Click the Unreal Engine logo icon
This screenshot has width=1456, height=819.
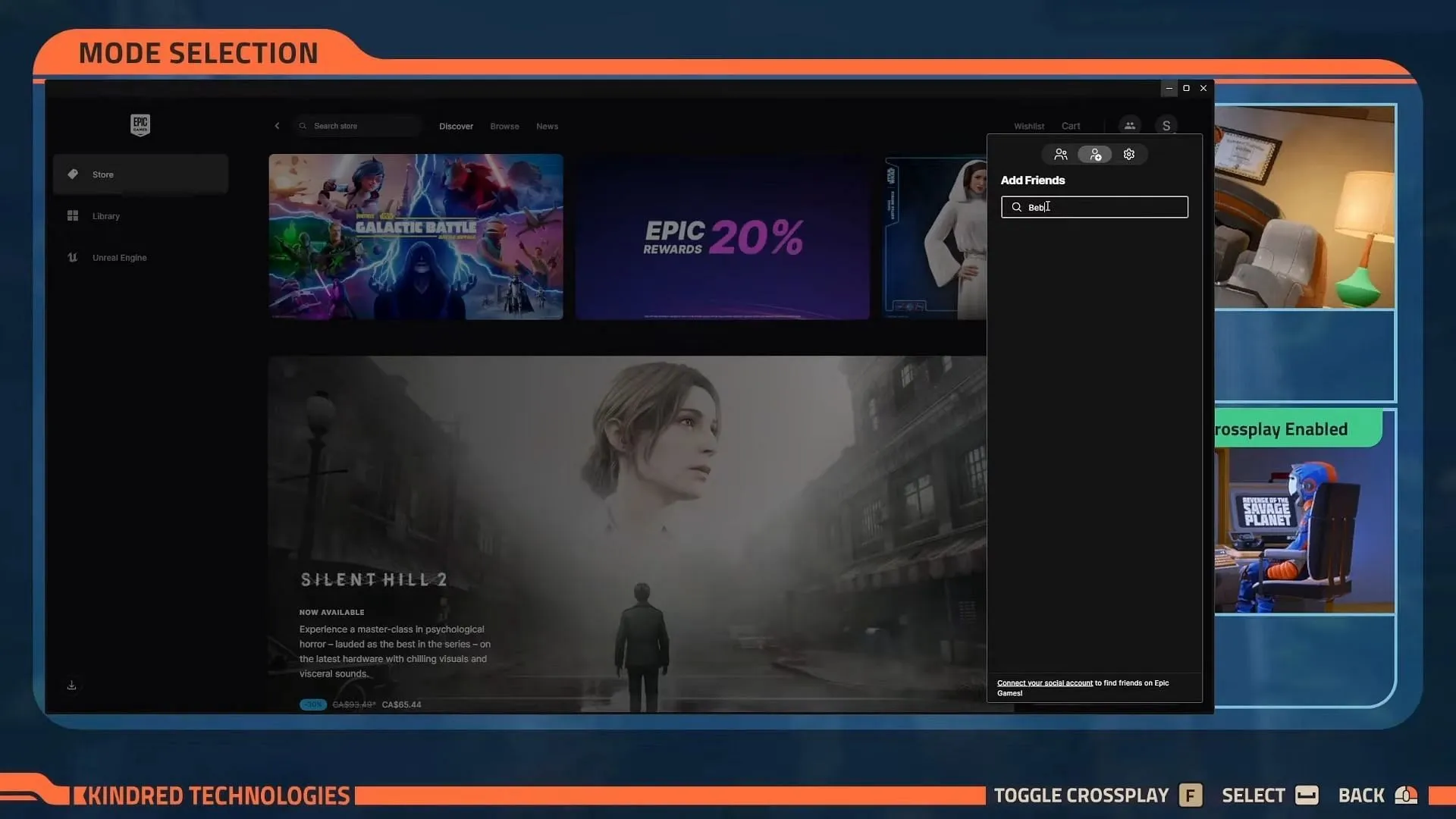[73, 258]
